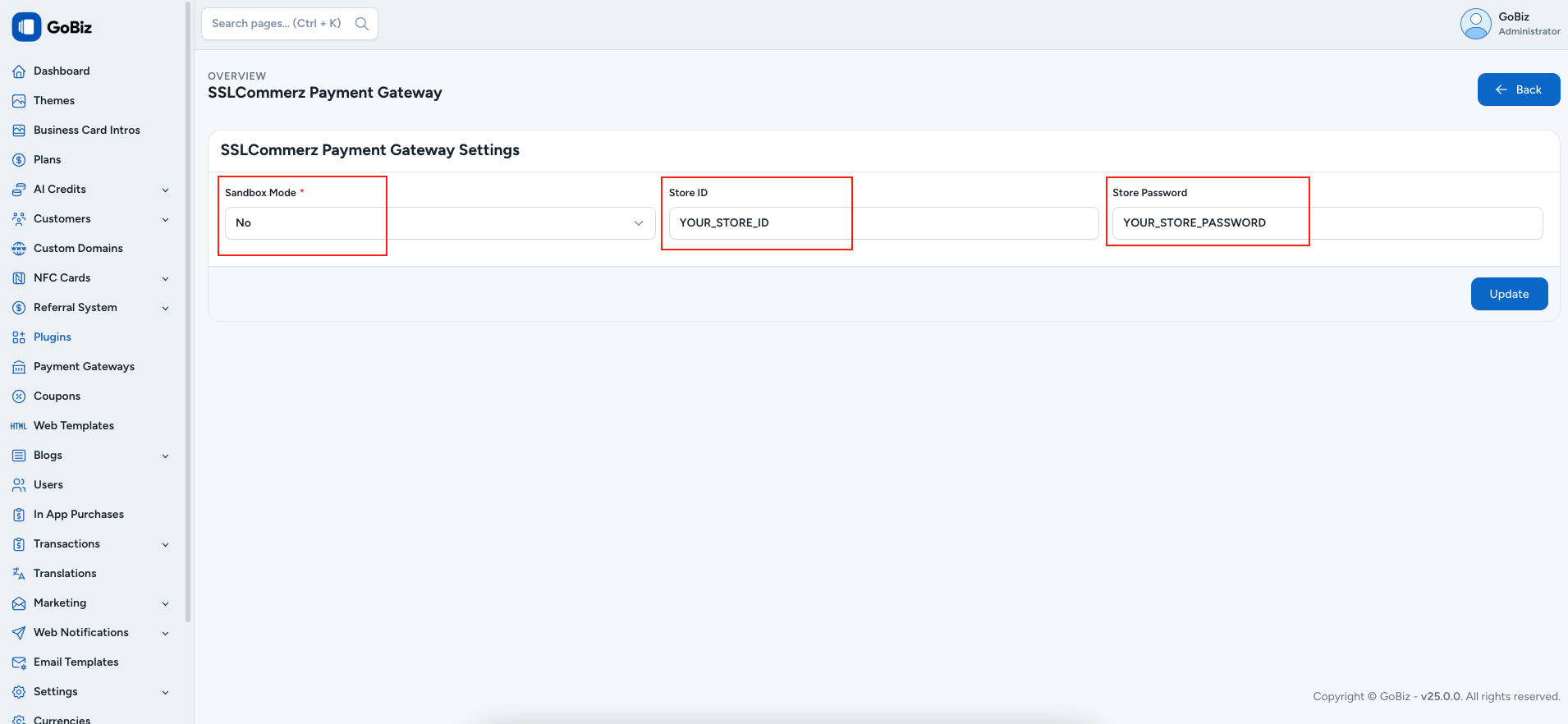Open Currencies in the sidebar
The height and width of the screenshot is (724, 1568).
pos(92,717)
